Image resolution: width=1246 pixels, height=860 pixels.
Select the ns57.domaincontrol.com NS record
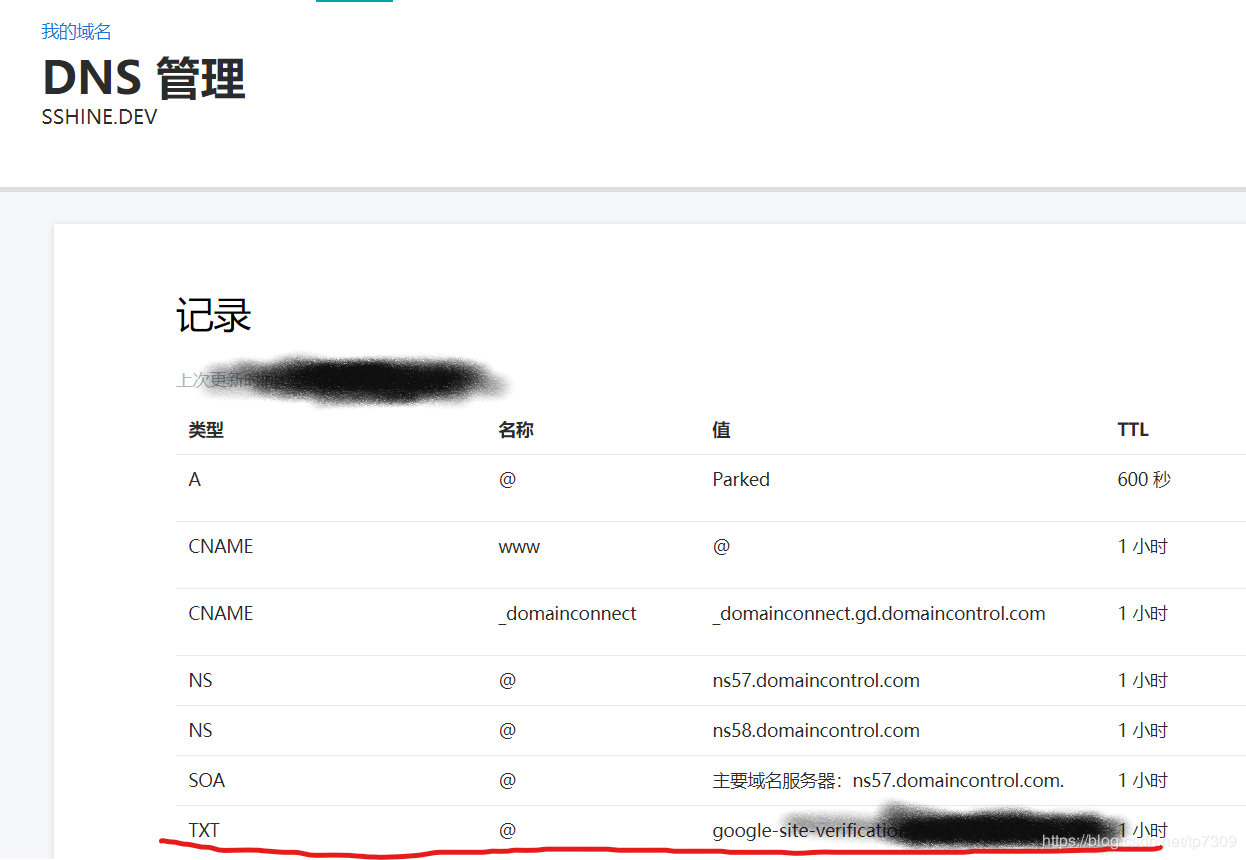point(816,680)
